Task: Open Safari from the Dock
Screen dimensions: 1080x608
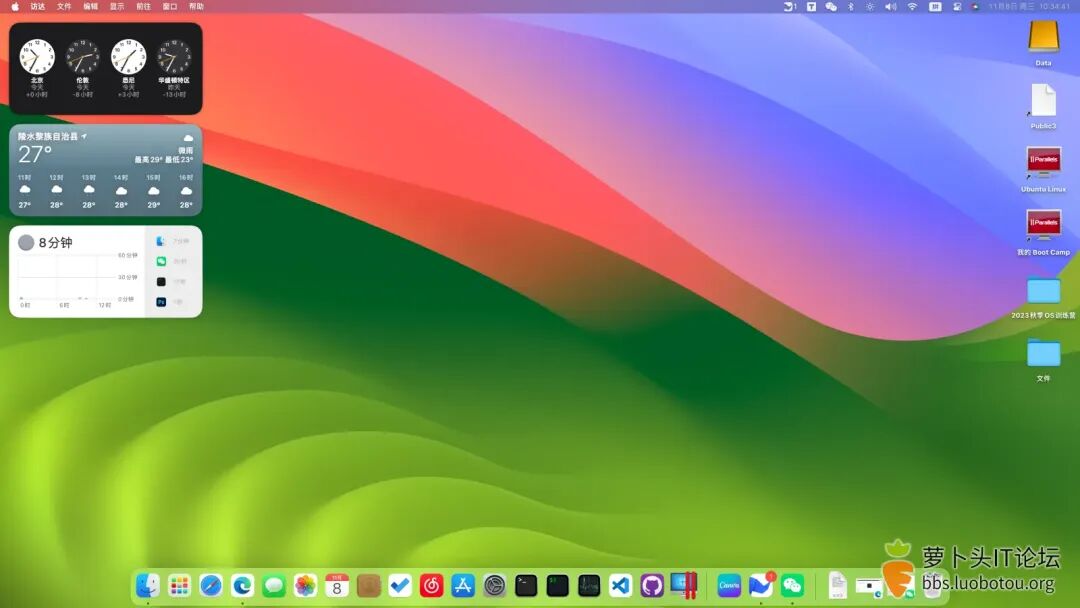Action: pos(210,586)
